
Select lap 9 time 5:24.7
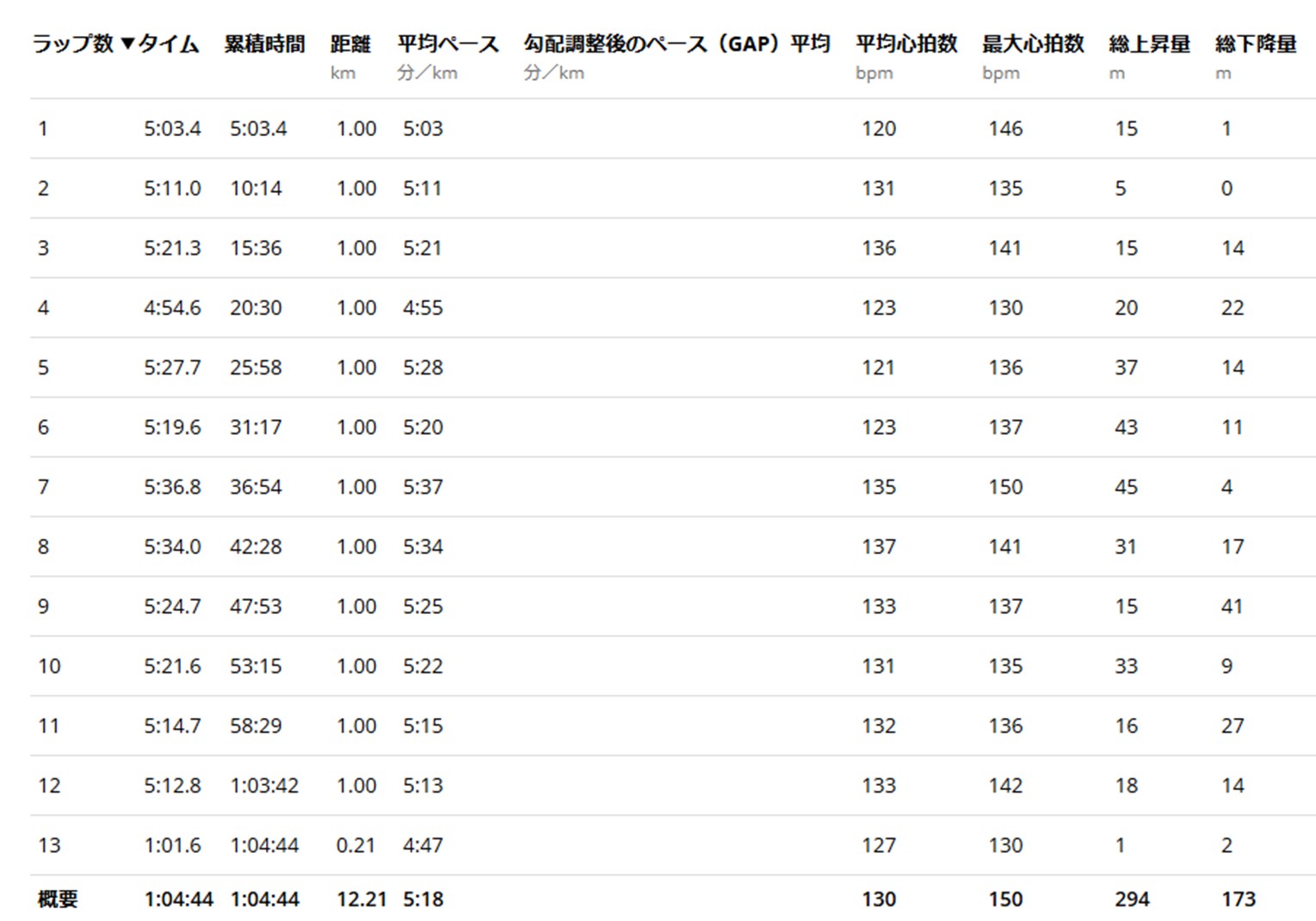tap(172, 607)
